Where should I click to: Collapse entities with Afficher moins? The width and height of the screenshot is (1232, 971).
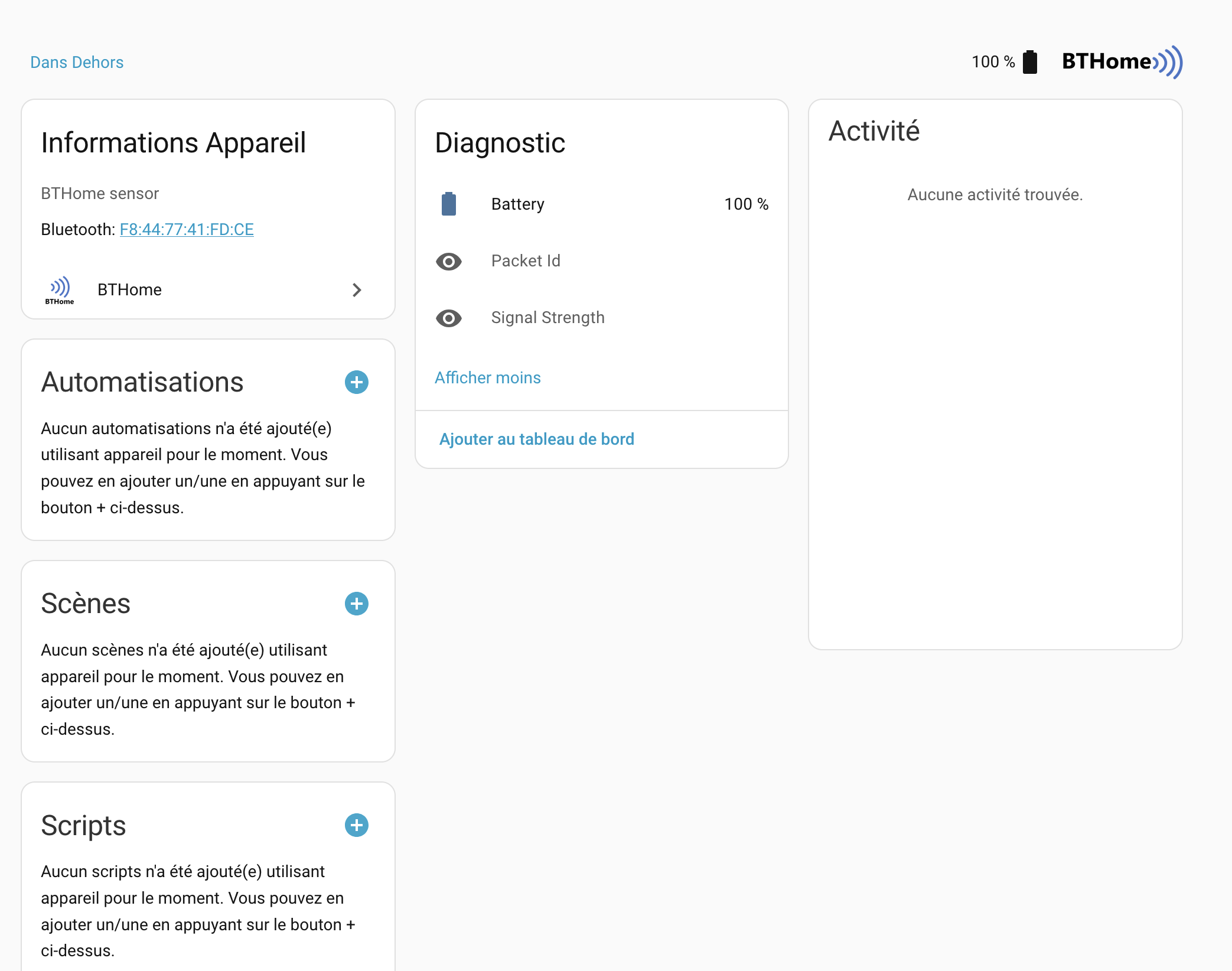point(488,378)
